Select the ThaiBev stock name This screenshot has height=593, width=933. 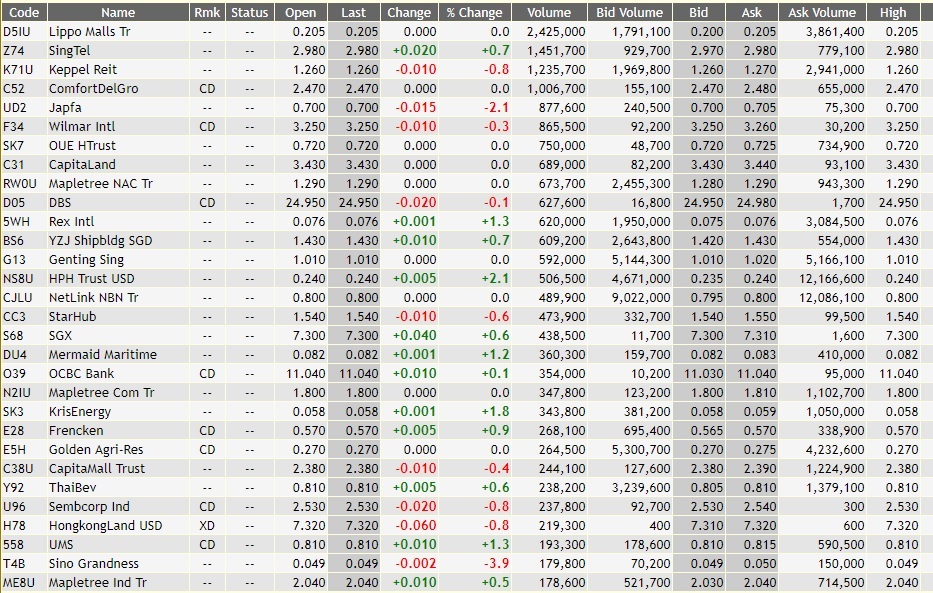[x=73, y=488]
